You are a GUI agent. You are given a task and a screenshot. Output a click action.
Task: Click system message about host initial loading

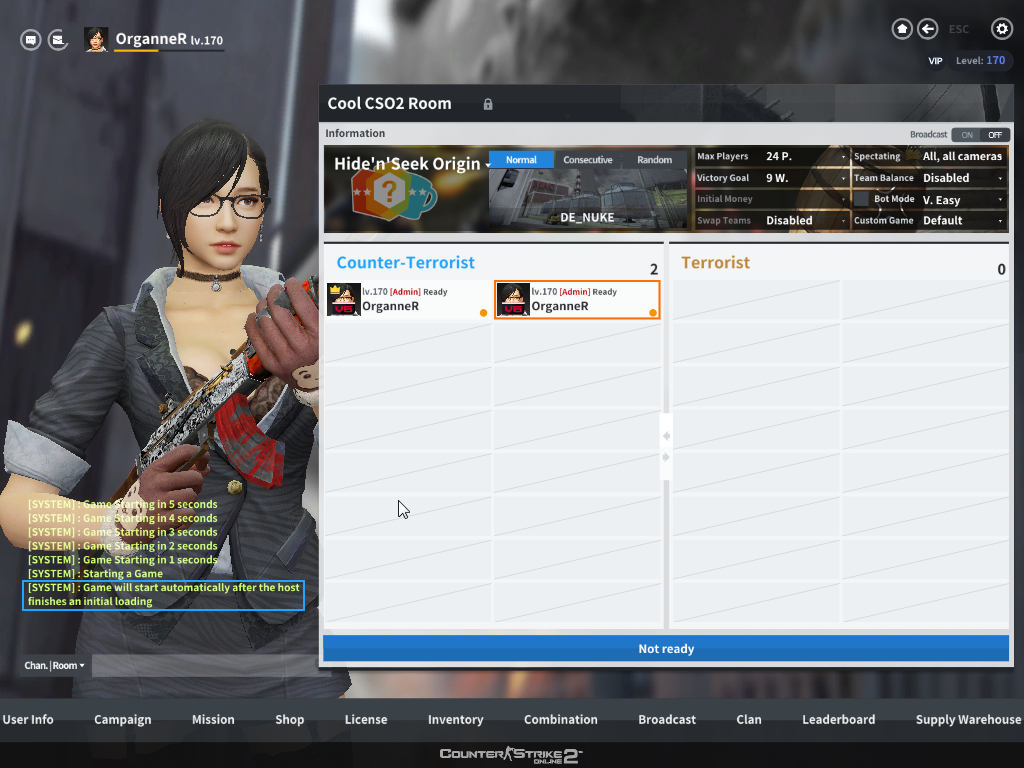(163, 595)
